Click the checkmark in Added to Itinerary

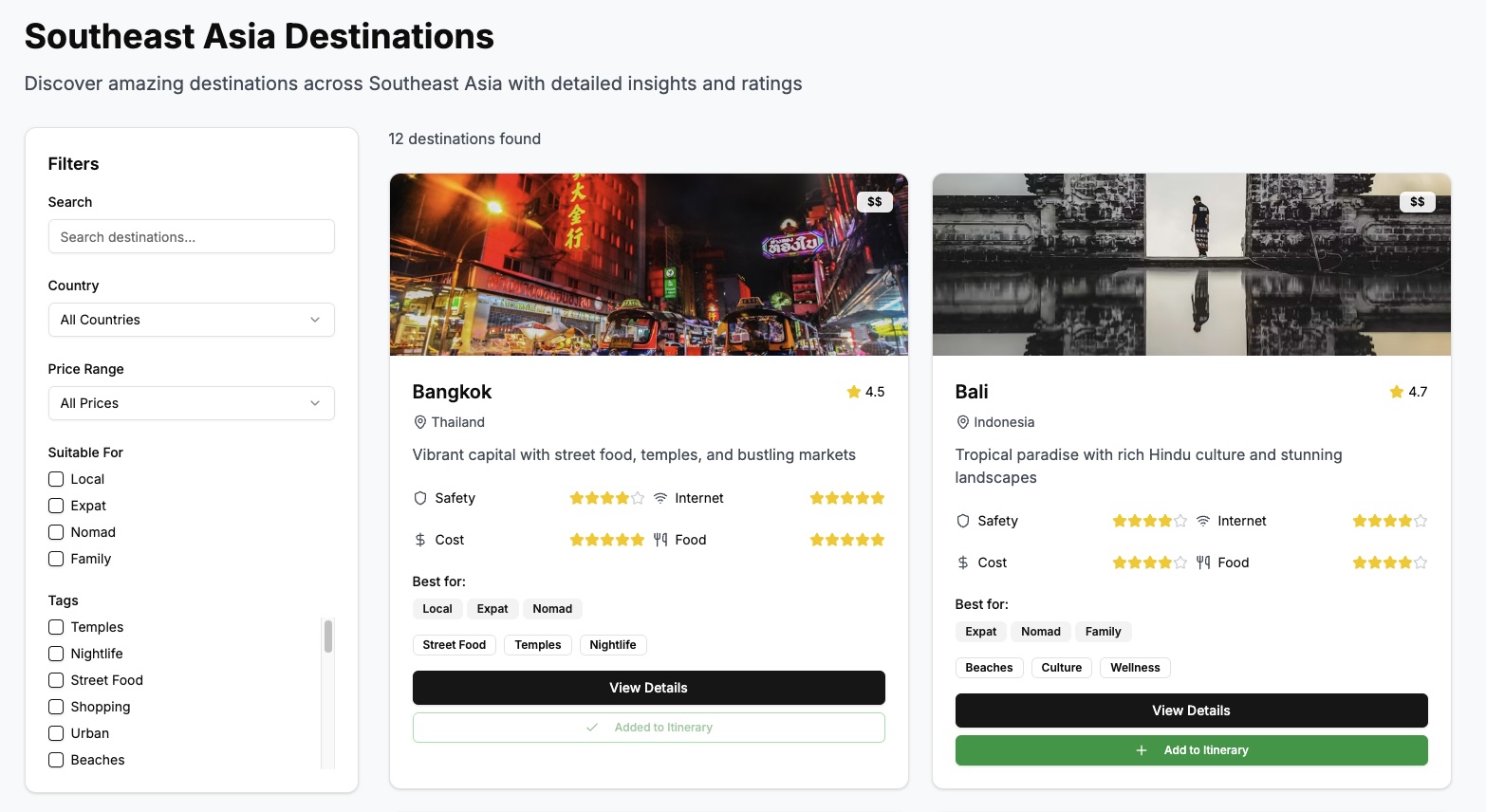coord(591,727)
